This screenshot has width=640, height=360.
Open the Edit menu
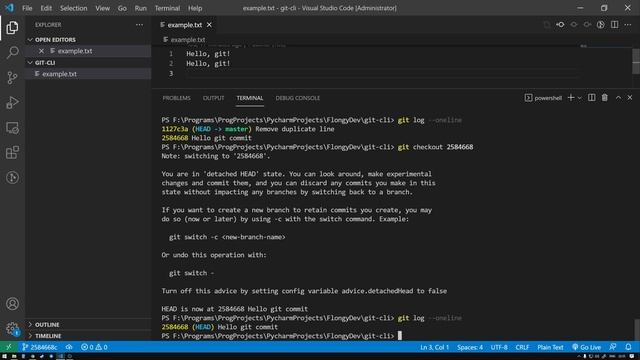click(46, 8)
